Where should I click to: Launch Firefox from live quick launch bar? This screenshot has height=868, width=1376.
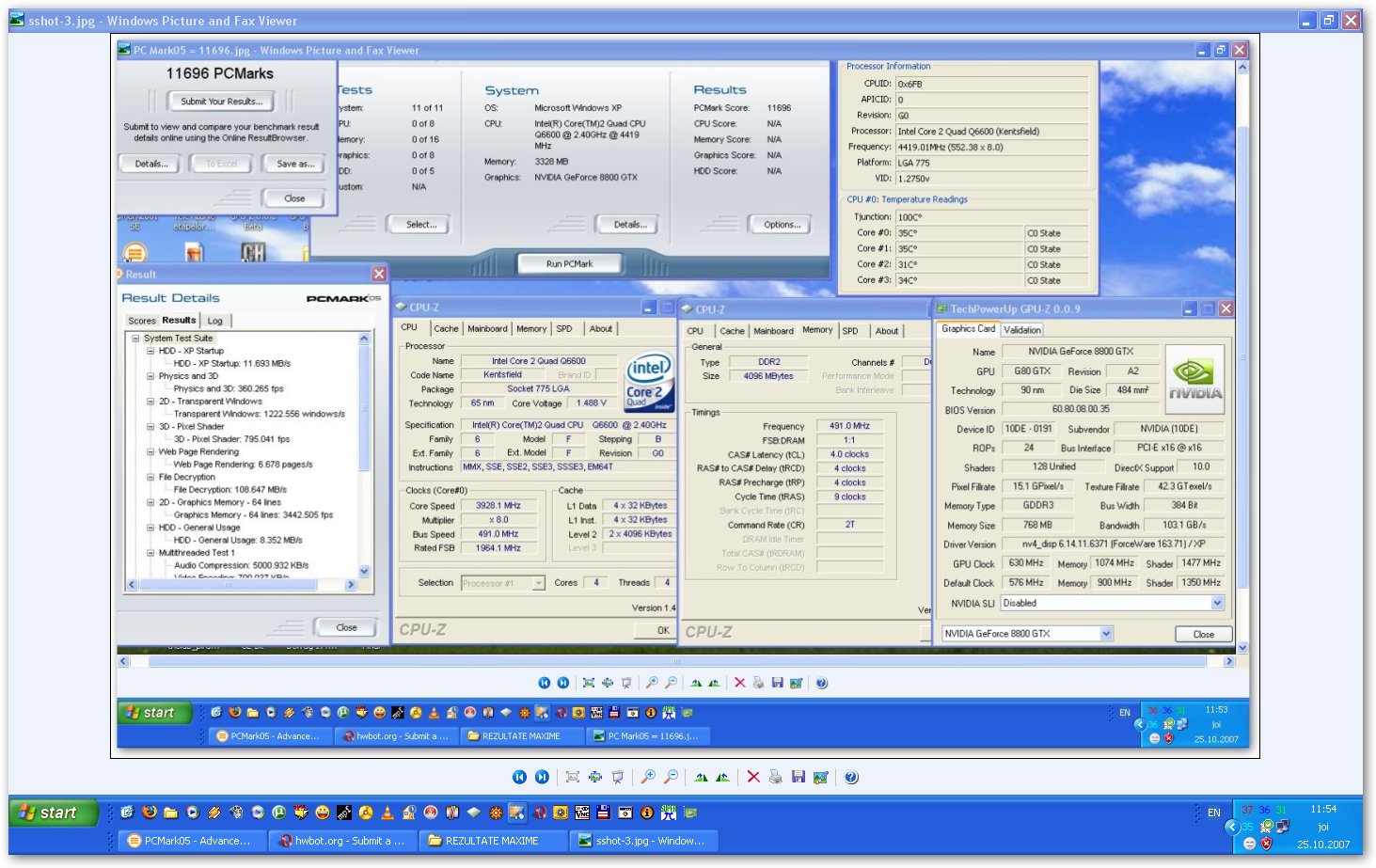pyautogui.click(x=149, y=813)
